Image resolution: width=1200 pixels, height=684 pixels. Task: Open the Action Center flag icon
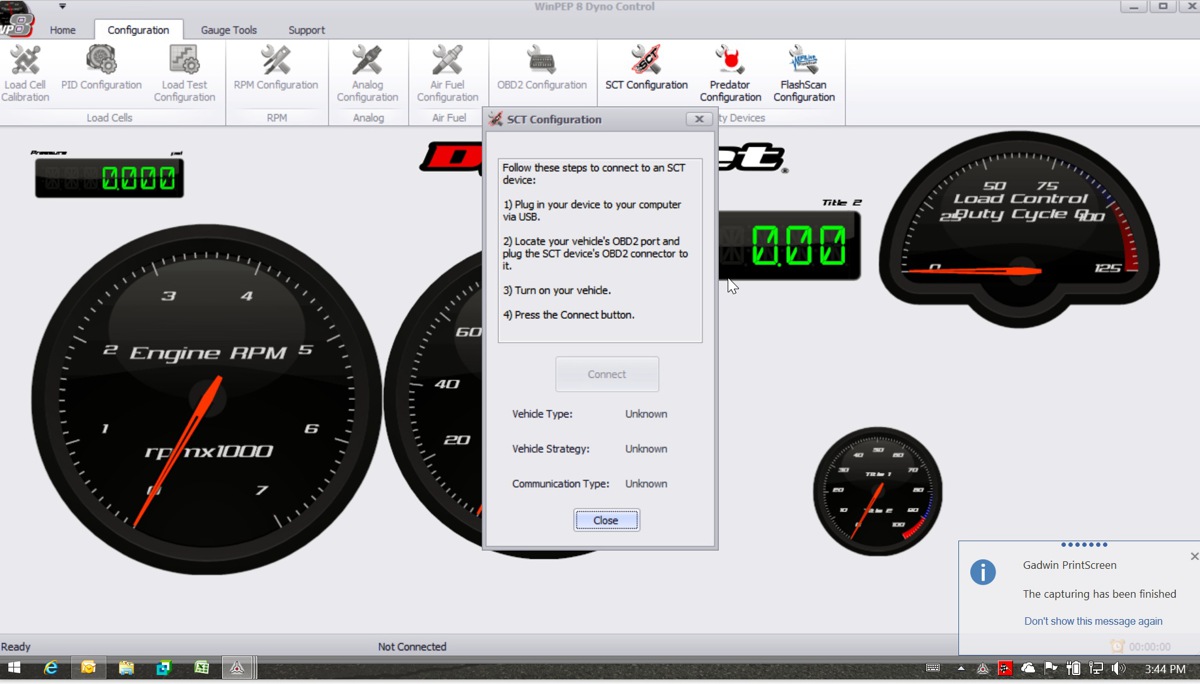point(1051,668)
